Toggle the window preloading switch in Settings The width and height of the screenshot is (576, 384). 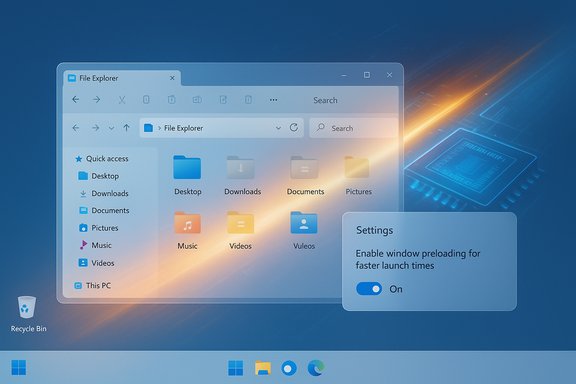coord(369,289)
